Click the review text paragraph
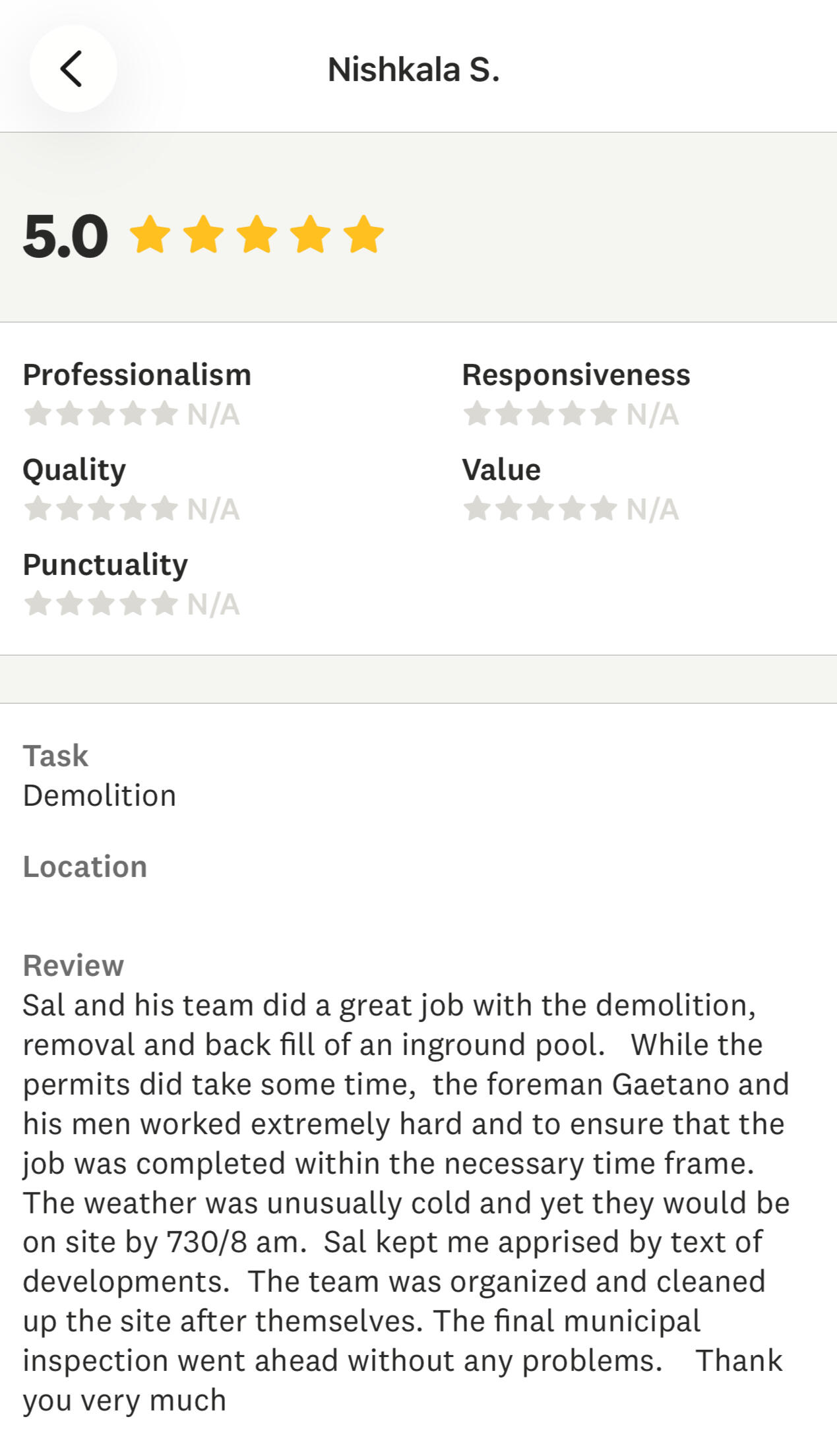The width and height of the screenshot is (837, 1456). 406,1201
